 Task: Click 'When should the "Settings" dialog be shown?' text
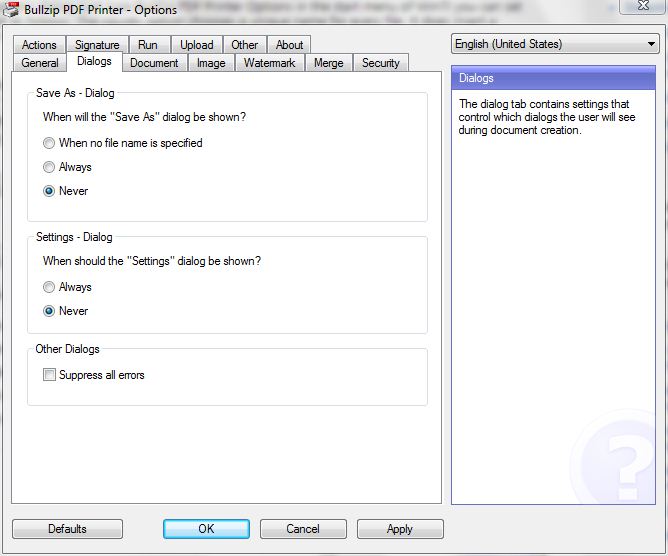coord(152,261)
